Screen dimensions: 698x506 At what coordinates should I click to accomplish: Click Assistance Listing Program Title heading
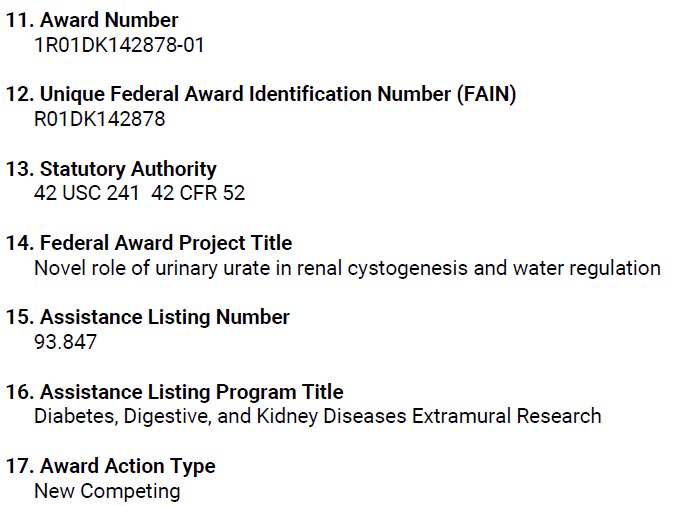click(x=174, y=392)
